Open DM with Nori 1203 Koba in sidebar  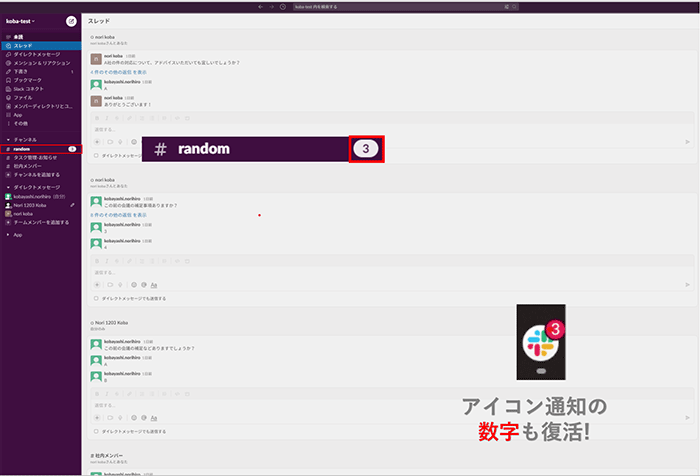[x=41, y=205]
